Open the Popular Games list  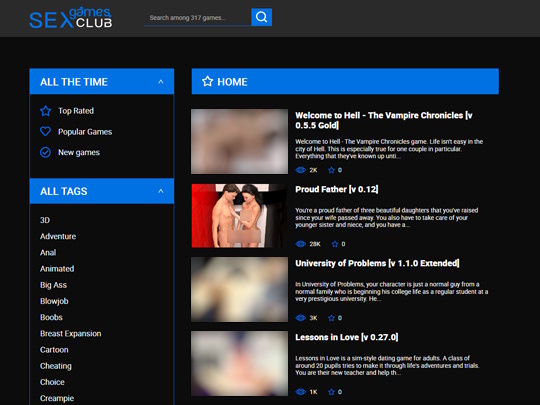(x=85, y=132)
